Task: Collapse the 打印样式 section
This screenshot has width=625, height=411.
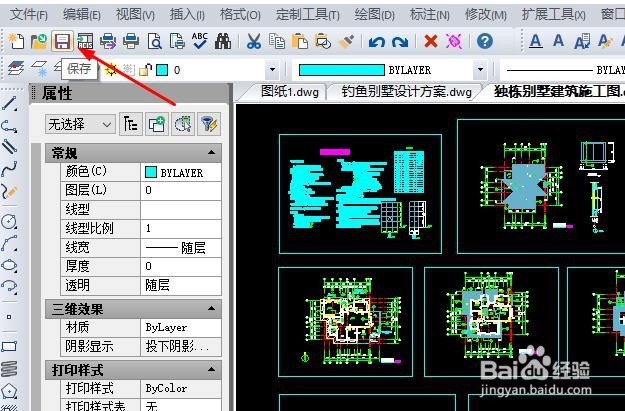Action: 212,370
